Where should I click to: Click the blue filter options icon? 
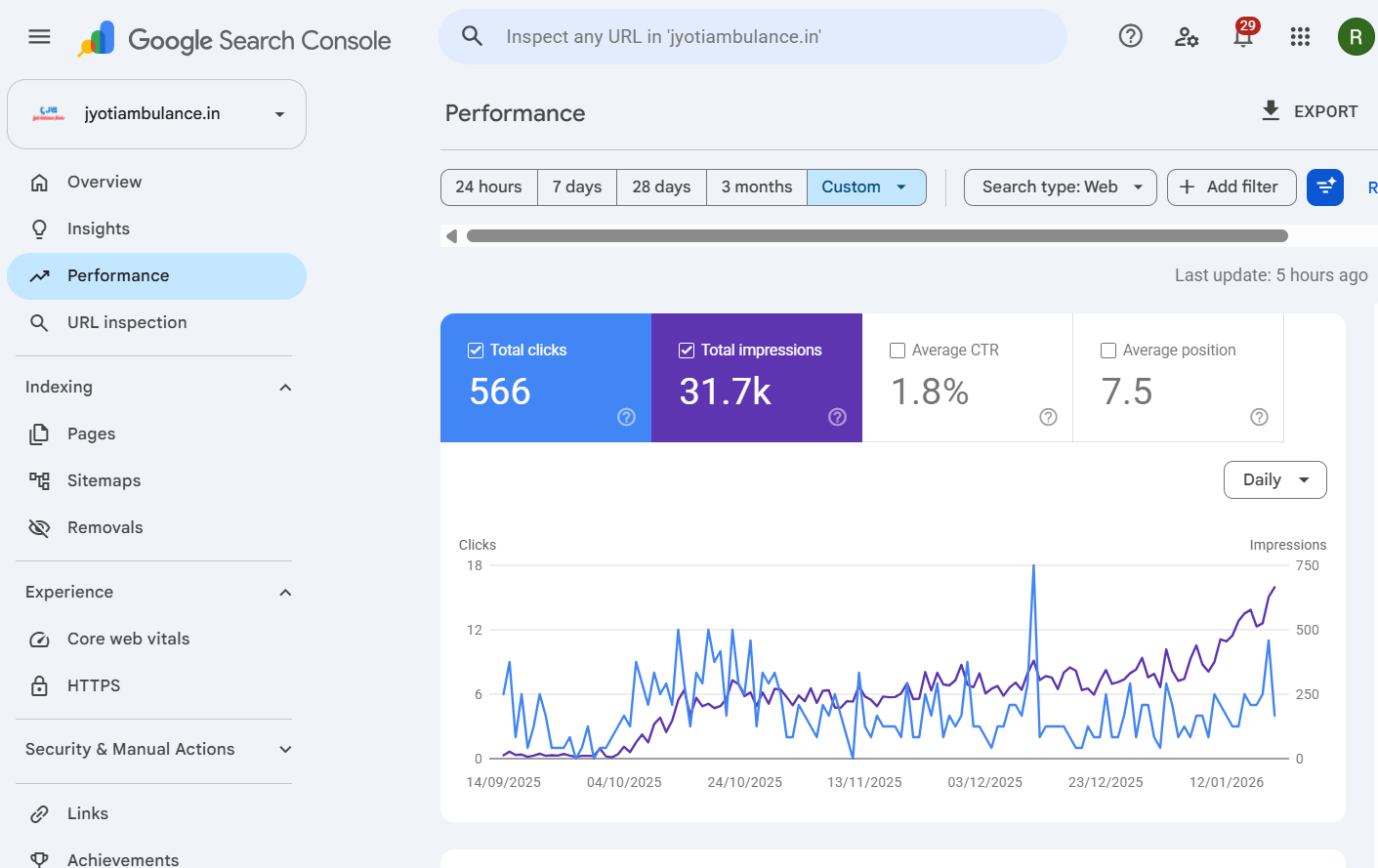1325,187
